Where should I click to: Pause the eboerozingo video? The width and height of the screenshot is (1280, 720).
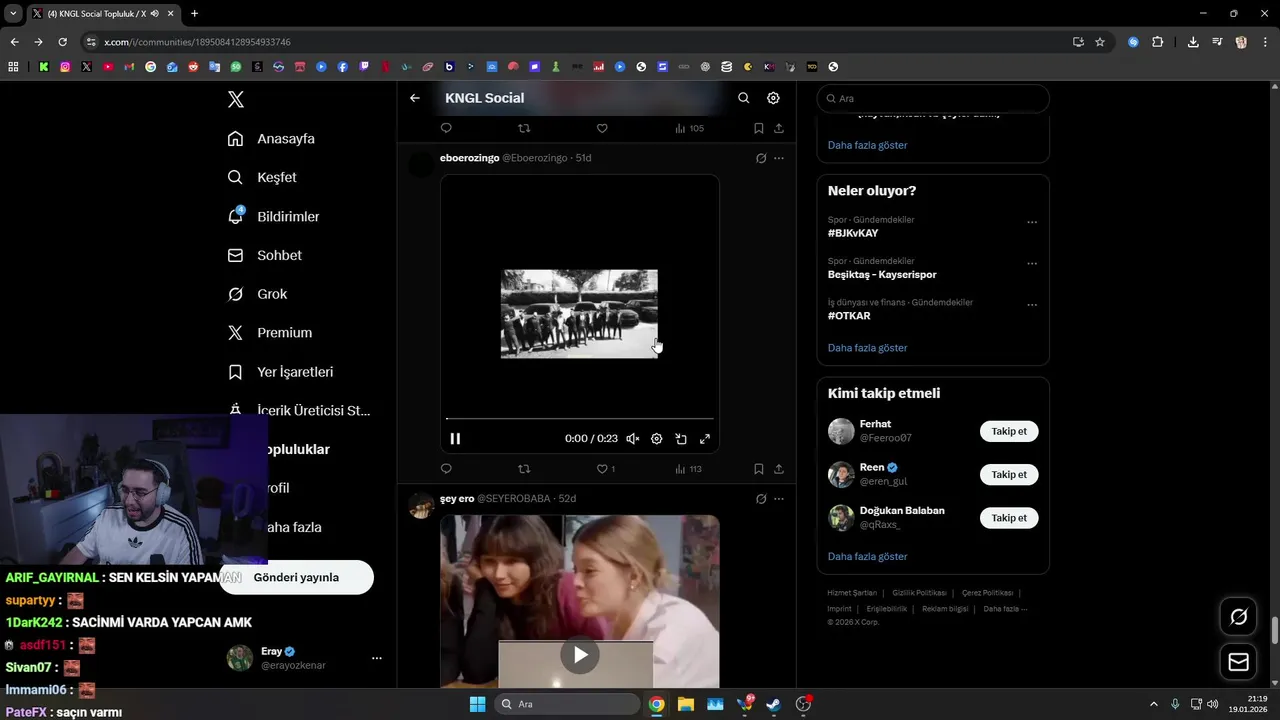(455, 438)
